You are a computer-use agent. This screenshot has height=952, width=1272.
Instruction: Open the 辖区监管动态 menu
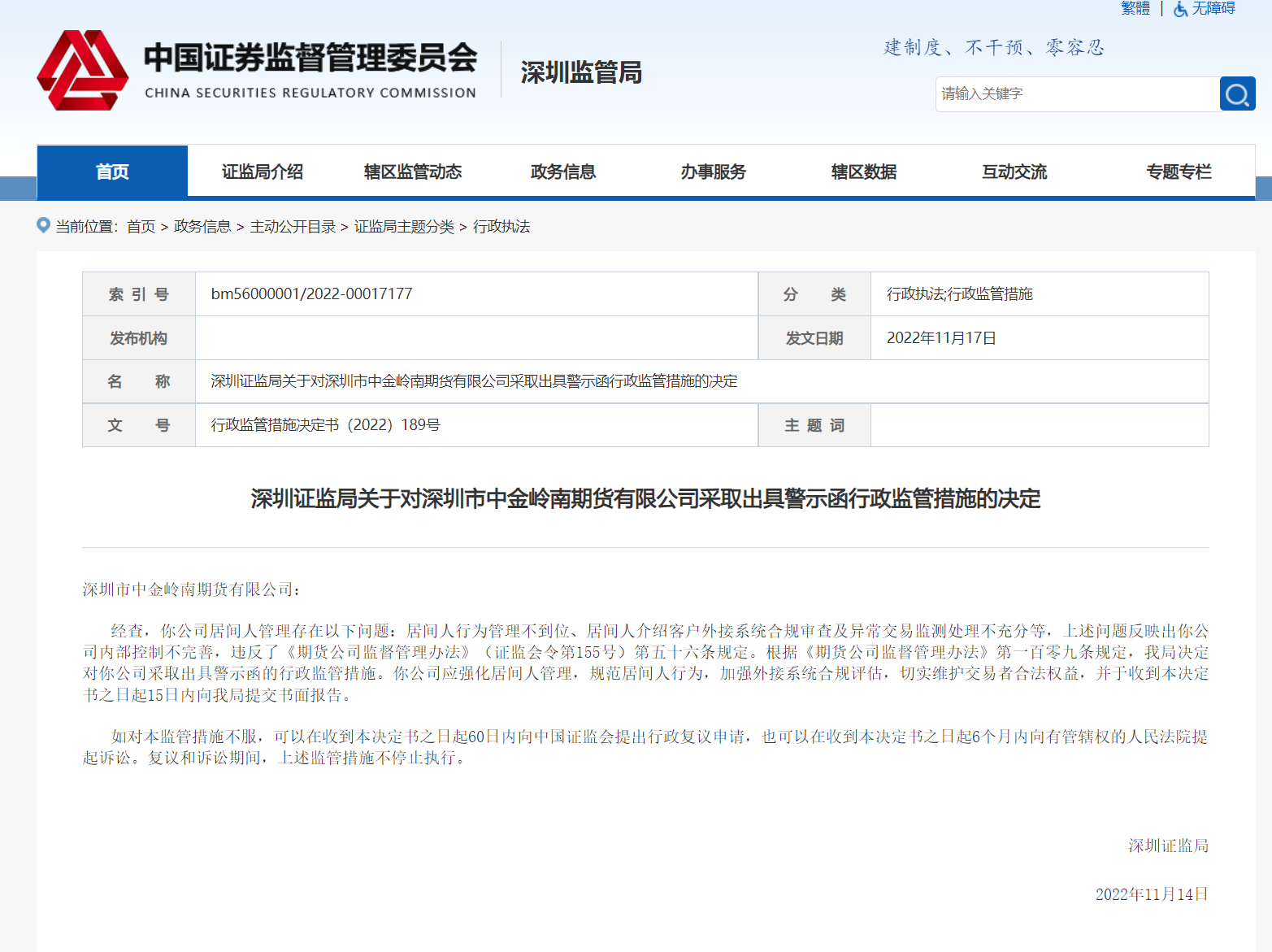[x=413, y=172]
